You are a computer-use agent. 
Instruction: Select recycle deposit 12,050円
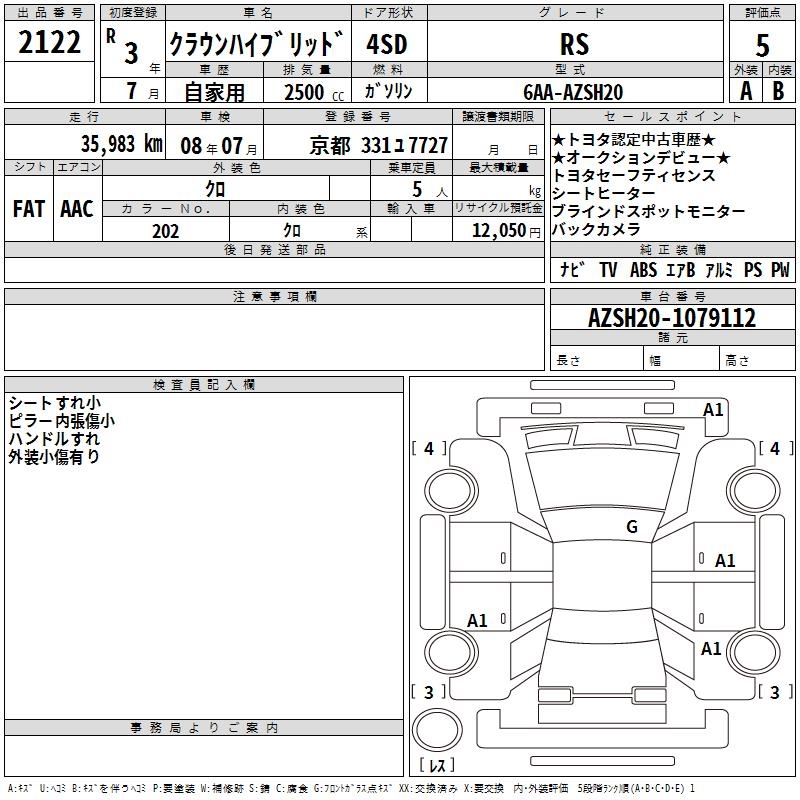pyautogui.click(x=506, y=231)
